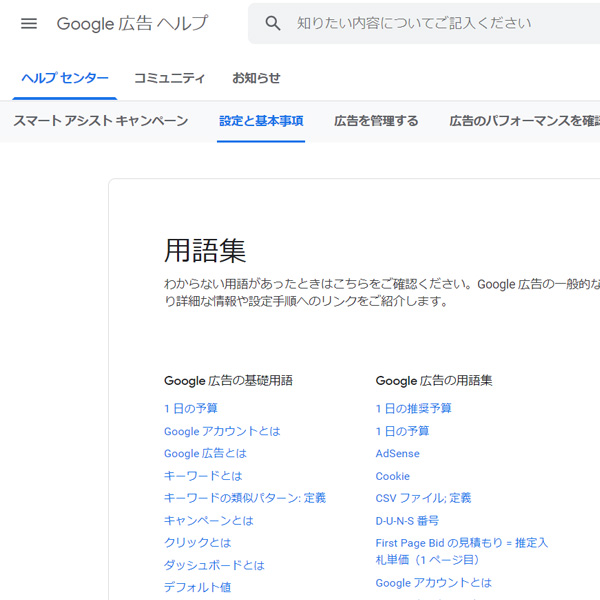
Task: Open Google アカウントとは in the 用語集 list
Action: (434, 583)
